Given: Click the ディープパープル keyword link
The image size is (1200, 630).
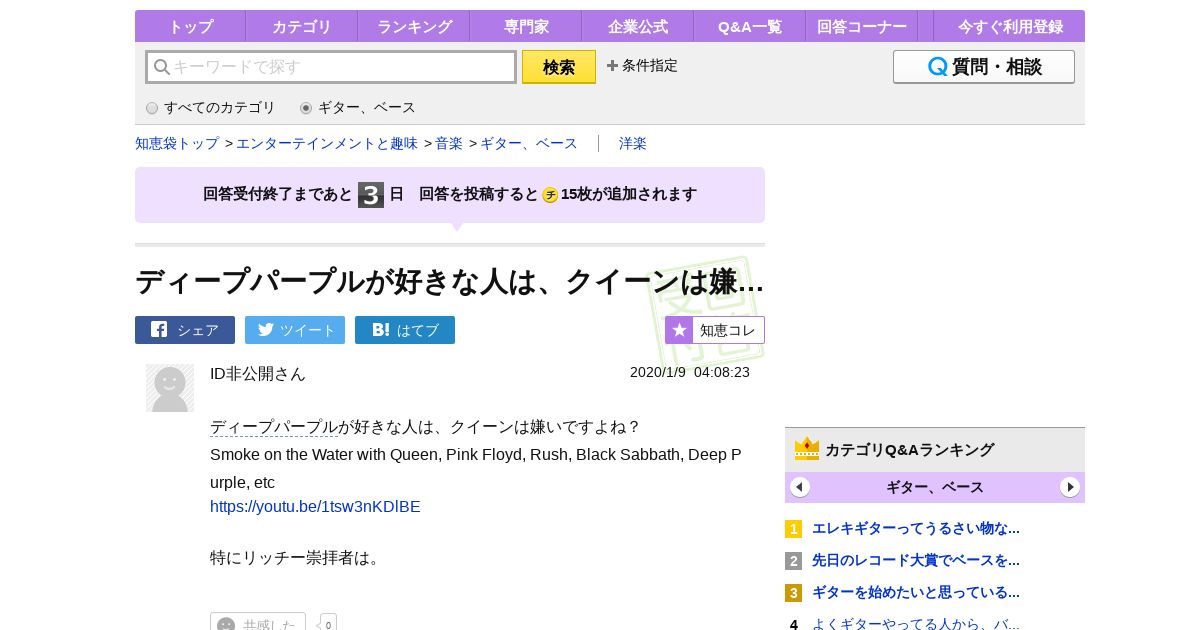Looking at the screenshot, I should coord(273,427).
